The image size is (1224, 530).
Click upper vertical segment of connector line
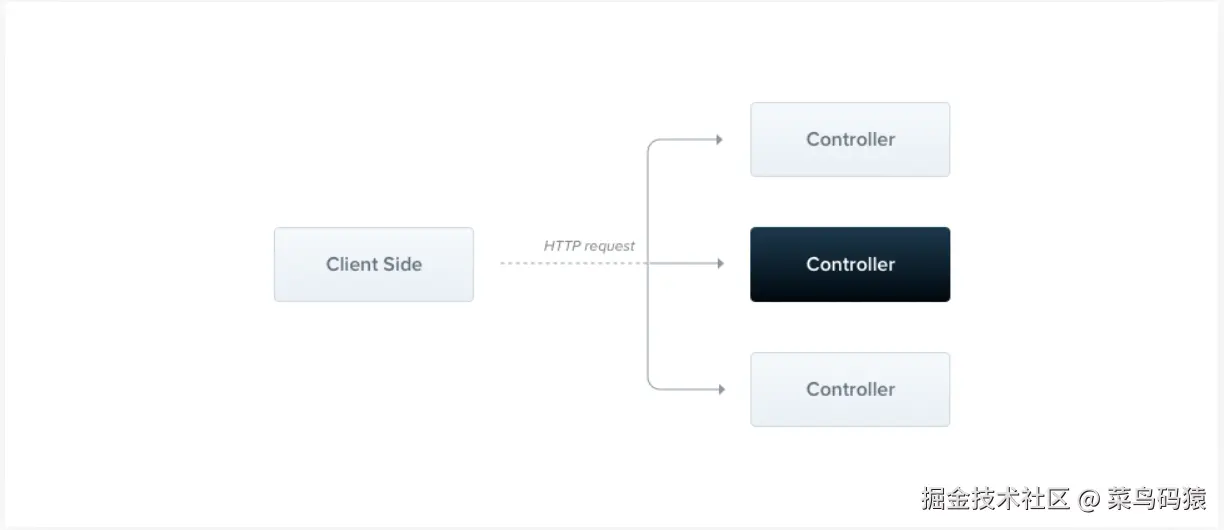[648, 200]
